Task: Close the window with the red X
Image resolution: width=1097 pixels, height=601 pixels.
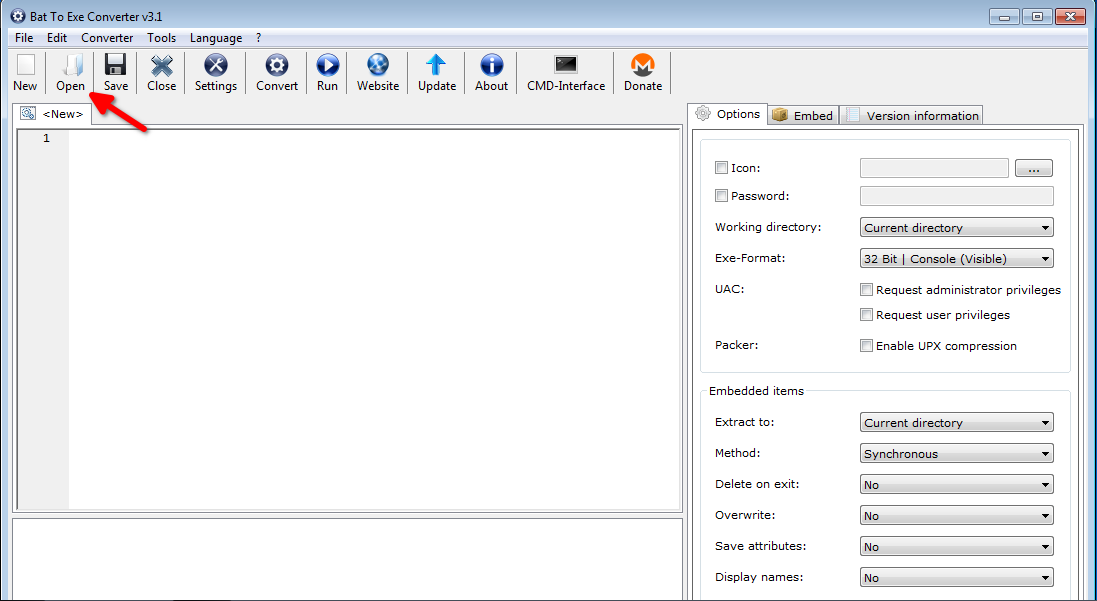Action: pyautogui.click(x=1070, y=17)
